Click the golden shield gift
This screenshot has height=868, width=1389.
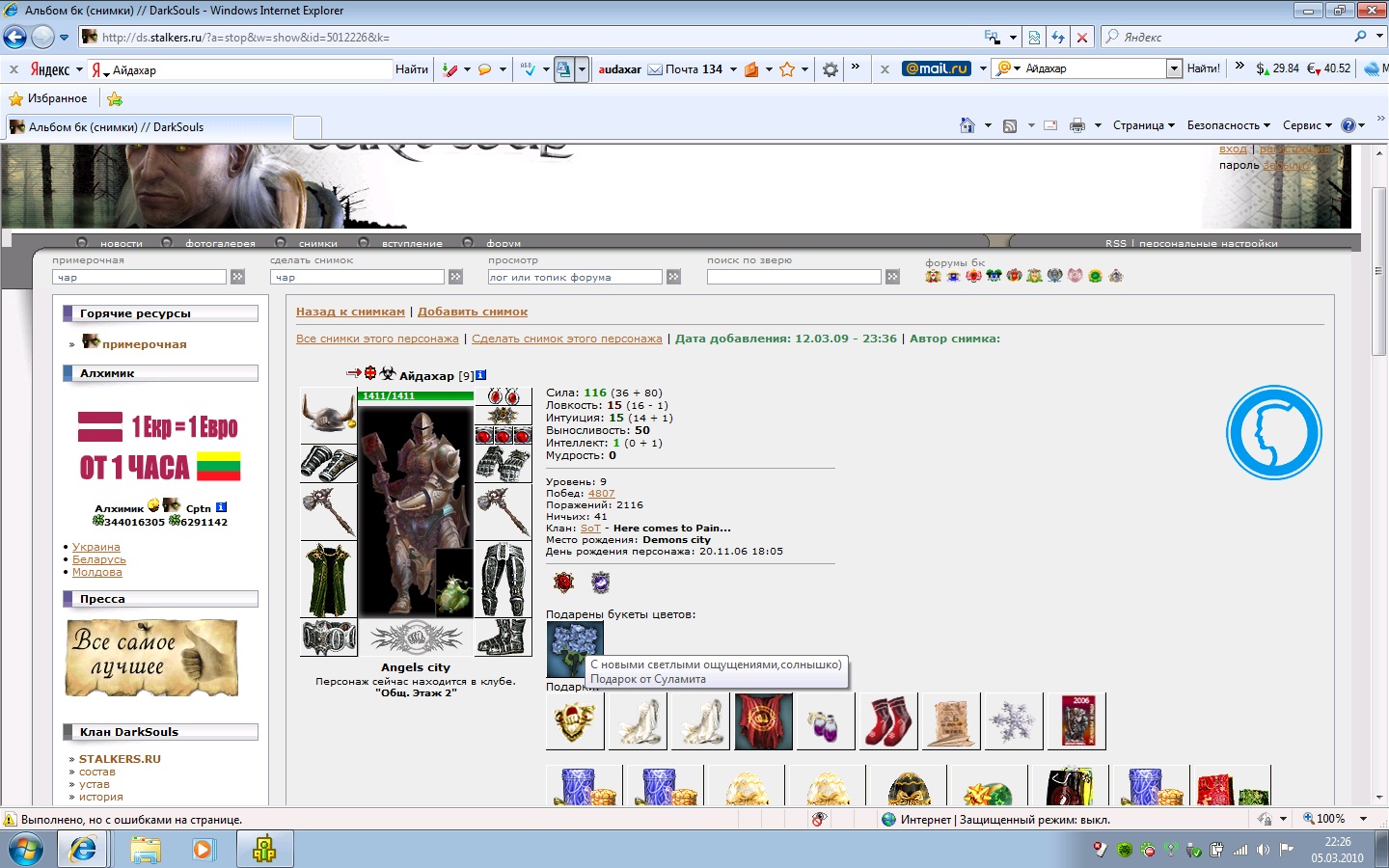[x=575, y=720]
